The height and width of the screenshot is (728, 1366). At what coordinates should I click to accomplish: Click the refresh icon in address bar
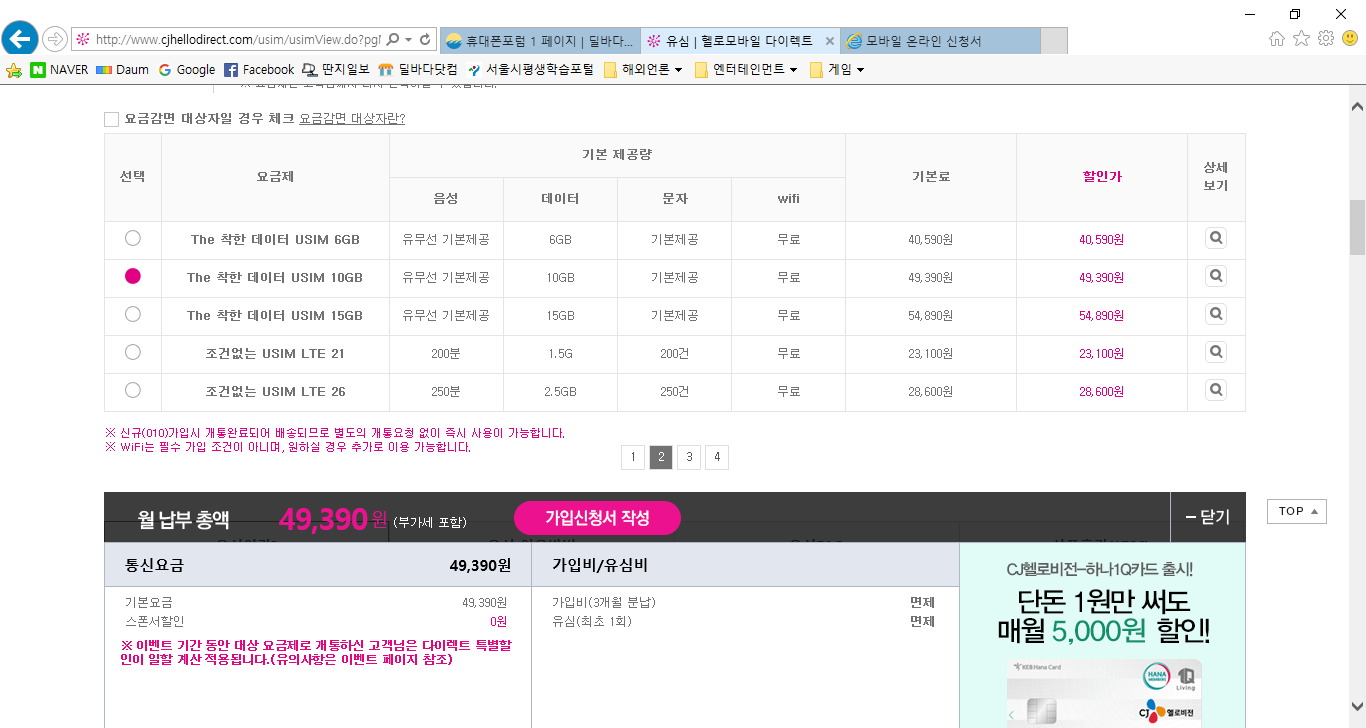(x=425, y=40)
